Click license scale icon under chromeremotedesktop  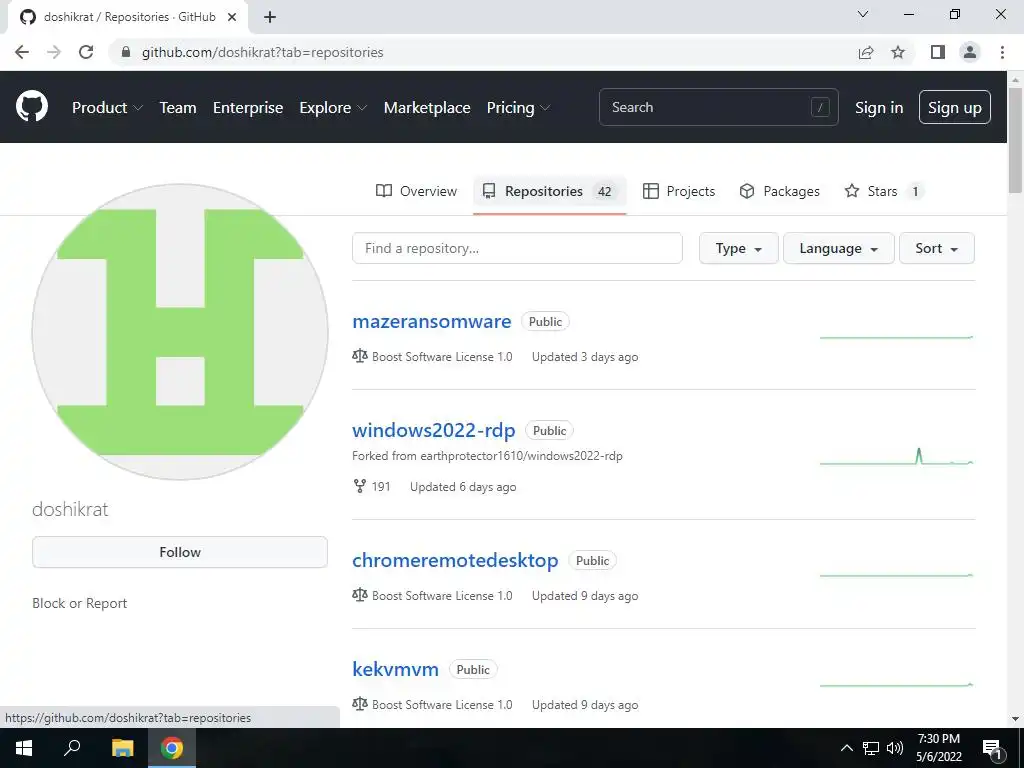click(x=360, y=595)
